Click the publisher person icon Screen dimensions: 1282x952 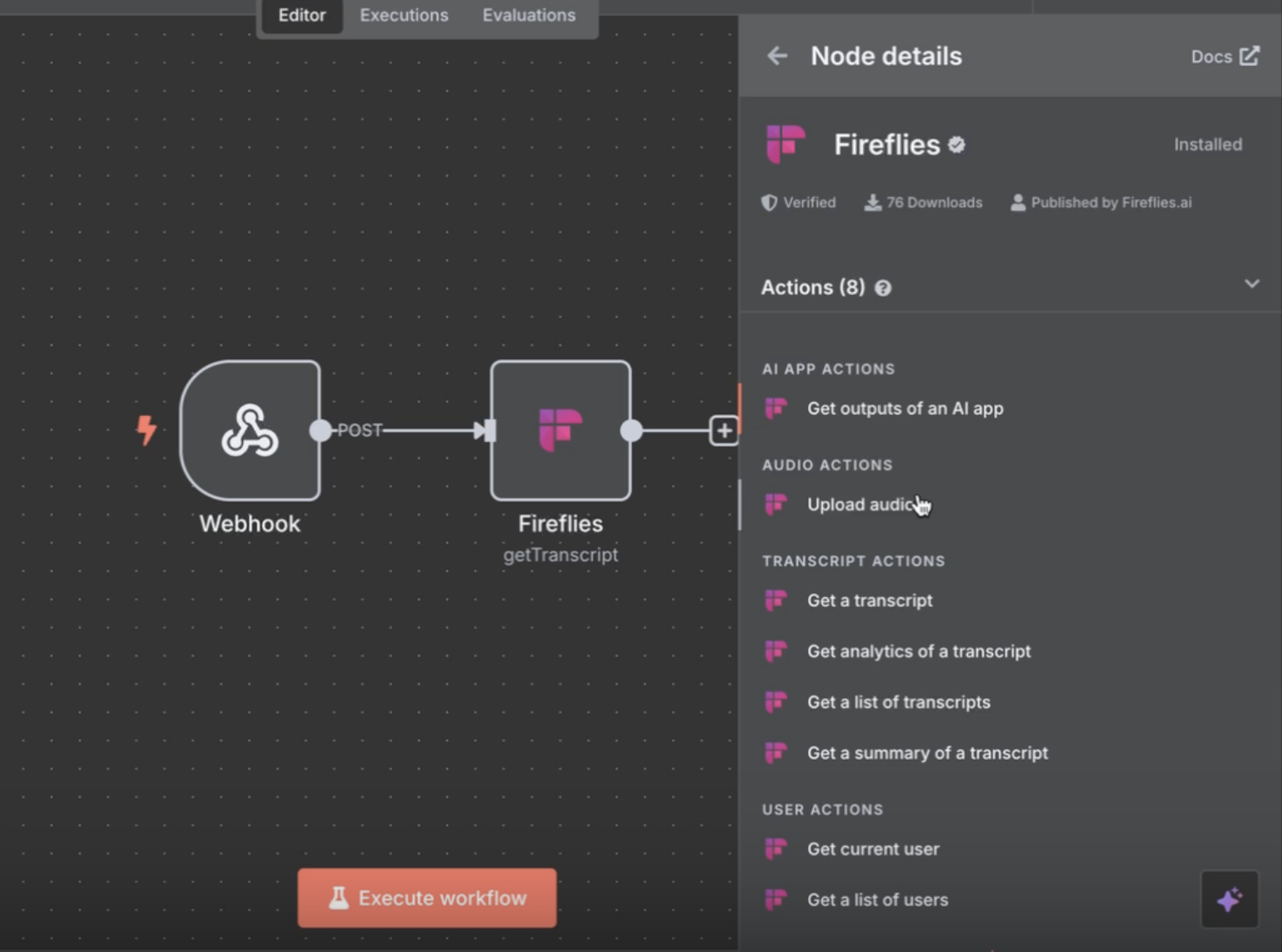tap(1018, 202)
